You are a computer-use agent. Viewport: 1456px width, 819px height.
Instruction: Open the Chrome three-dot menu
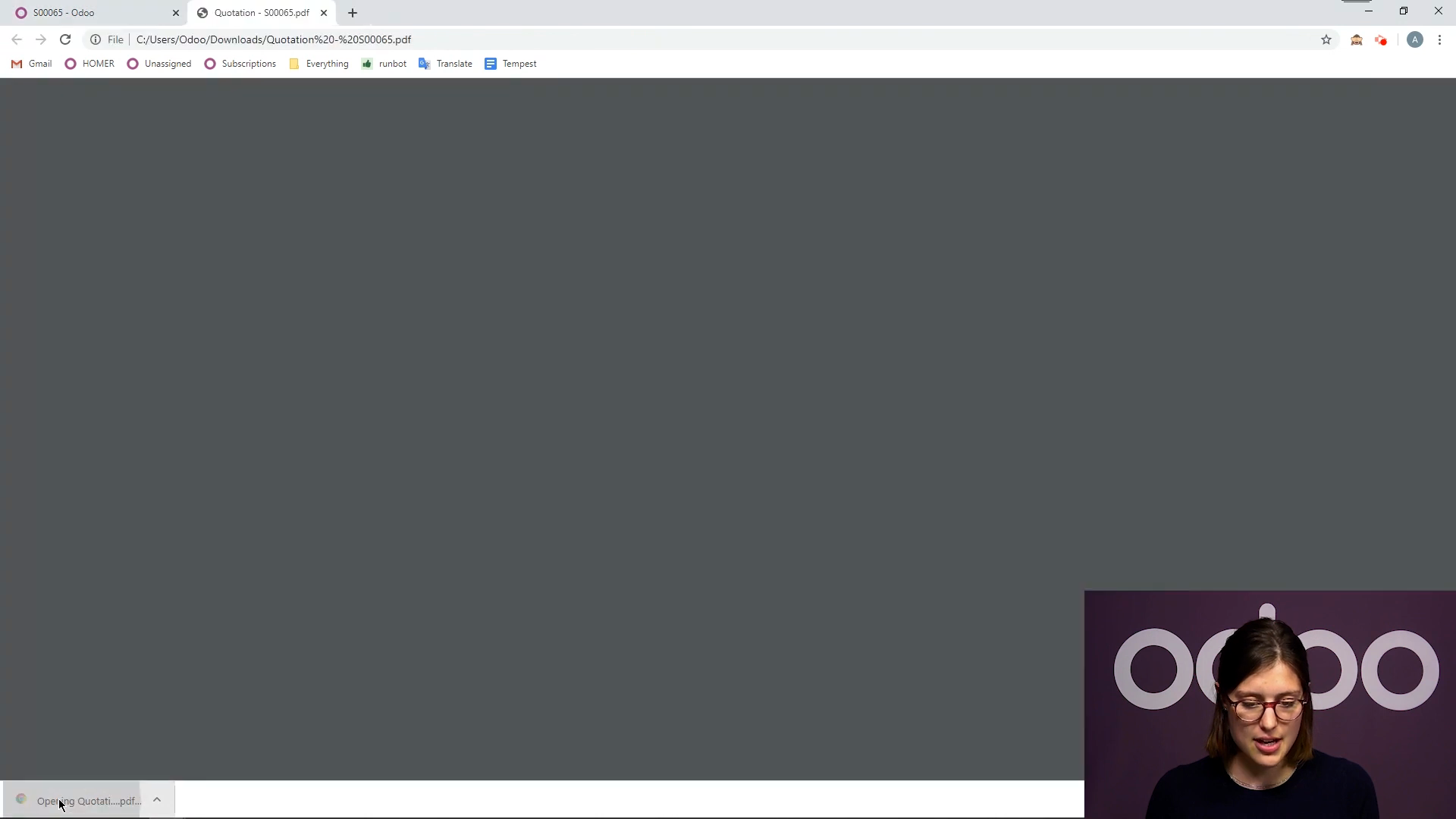(1439, 39)
